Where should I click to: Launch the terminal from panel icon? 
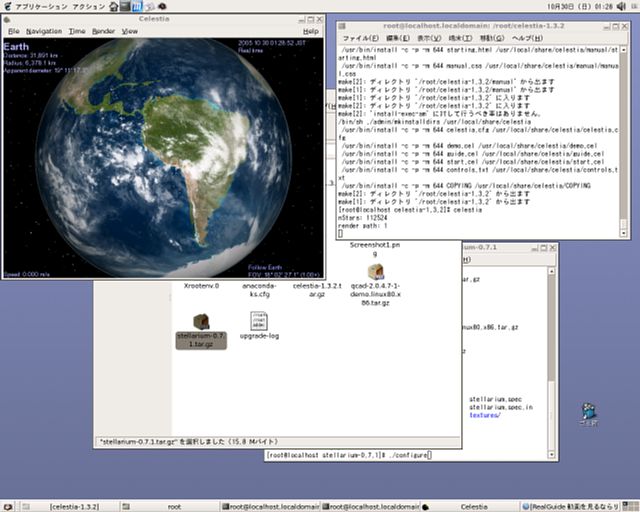pyautogui.click(x=125, y=6)
